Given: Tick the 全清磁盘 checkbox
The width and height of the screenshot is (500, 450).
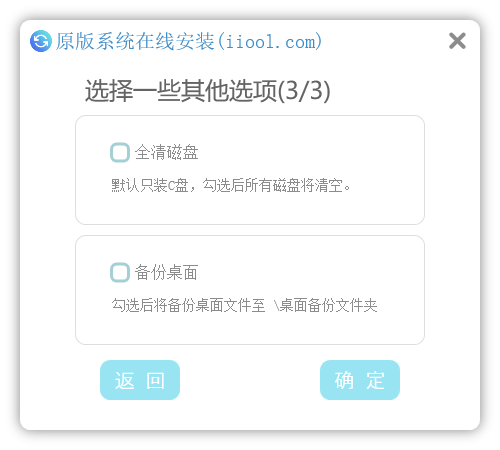Looking at the screenshot, I should click(x=120, y=152).
